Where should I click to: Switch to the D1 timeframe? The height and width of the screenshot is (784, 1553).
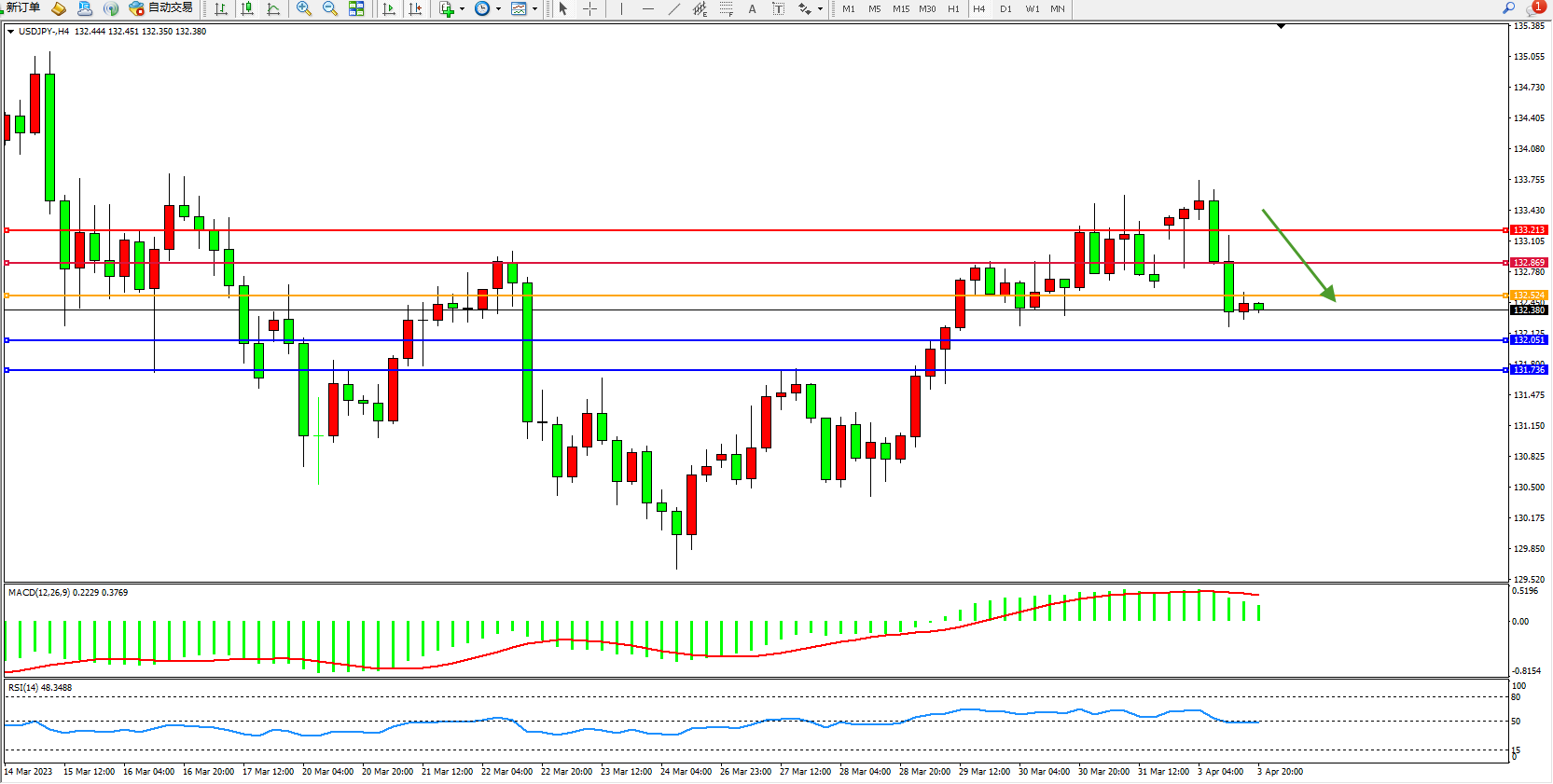(1005, 9)
